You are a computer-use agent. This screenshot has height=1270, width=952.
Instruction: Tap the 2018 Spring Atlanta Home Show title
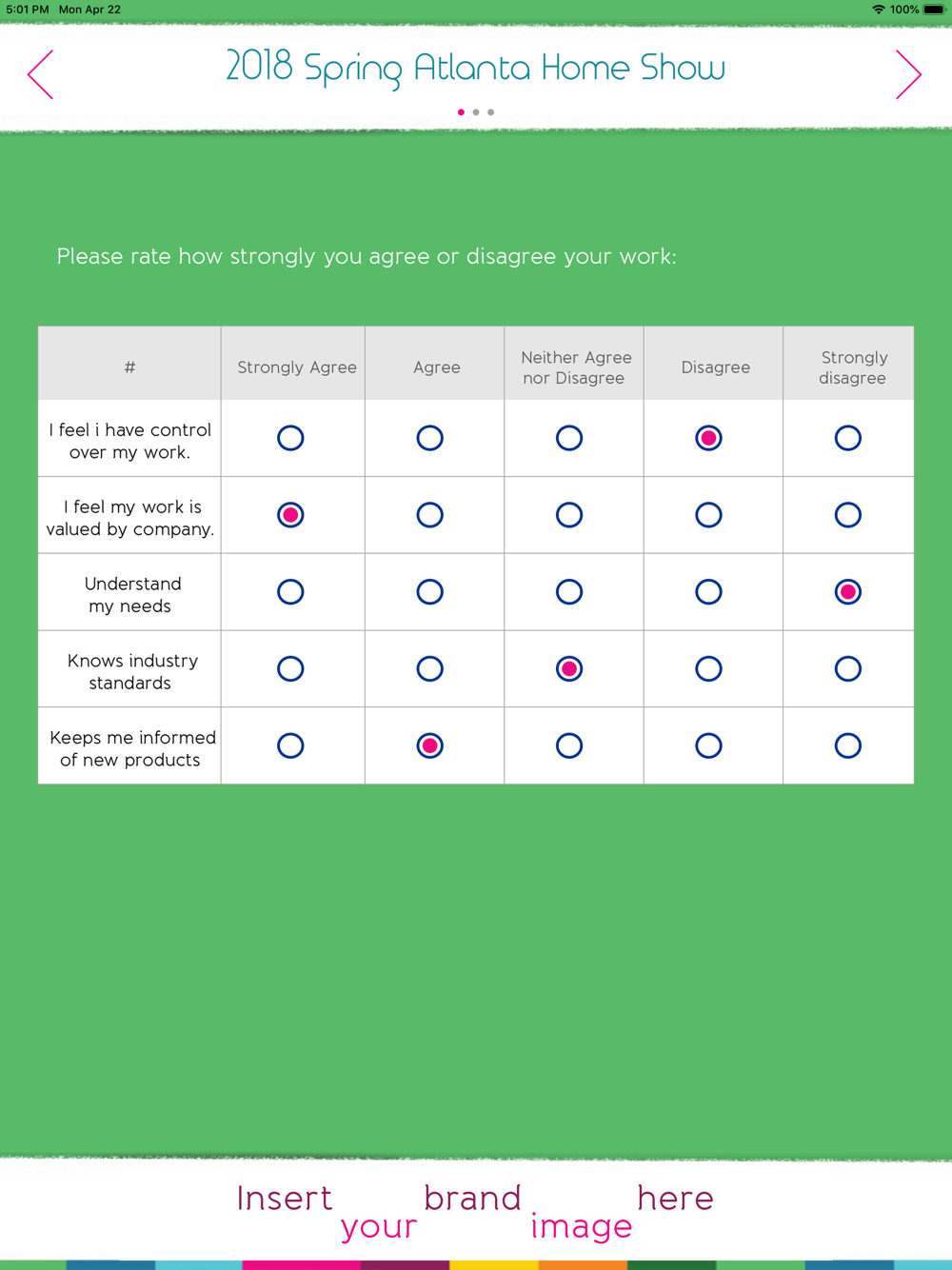475,68
